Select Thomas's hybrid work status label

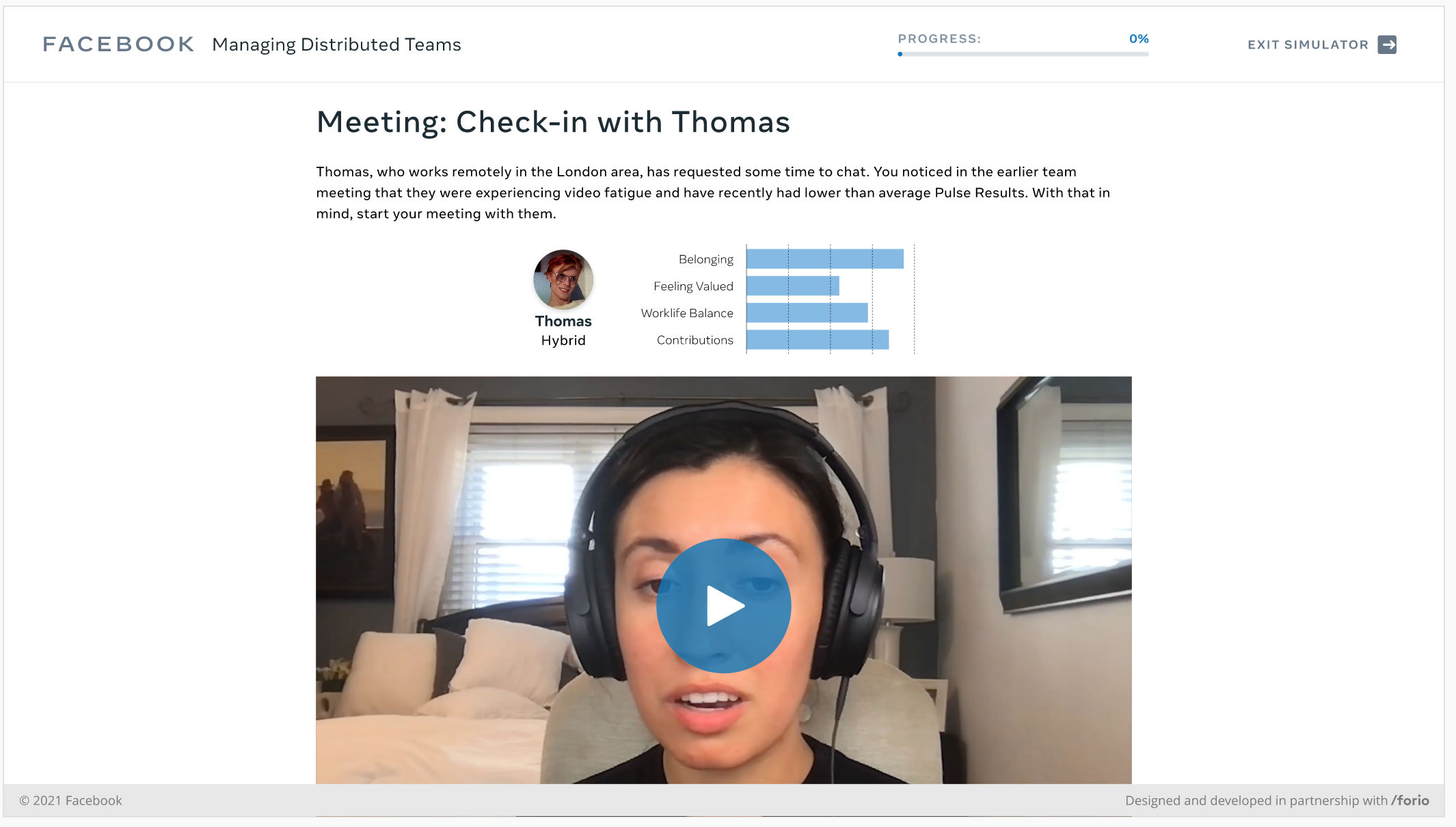[x=564, y=340]
